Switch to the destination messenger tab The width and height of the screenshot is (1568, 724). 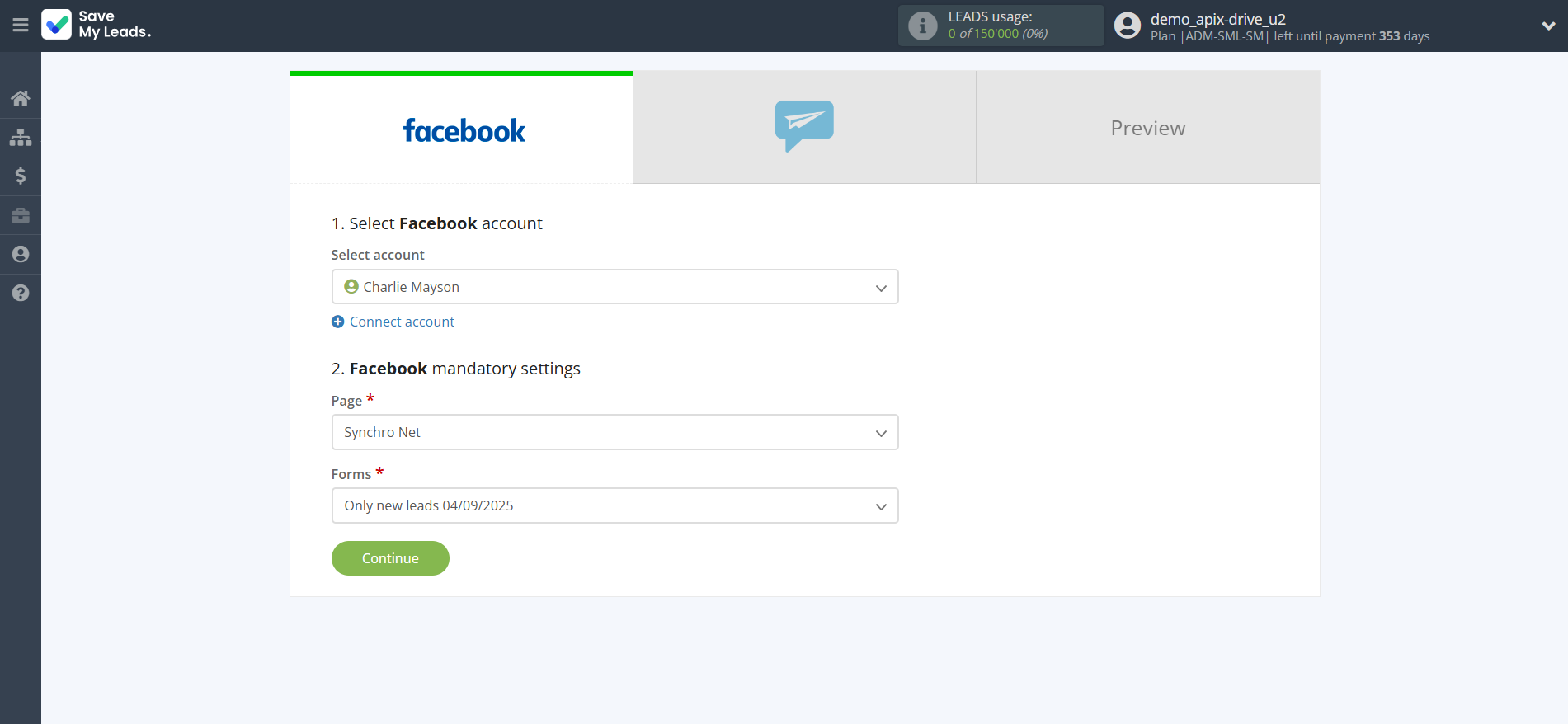tap(804, 127)
